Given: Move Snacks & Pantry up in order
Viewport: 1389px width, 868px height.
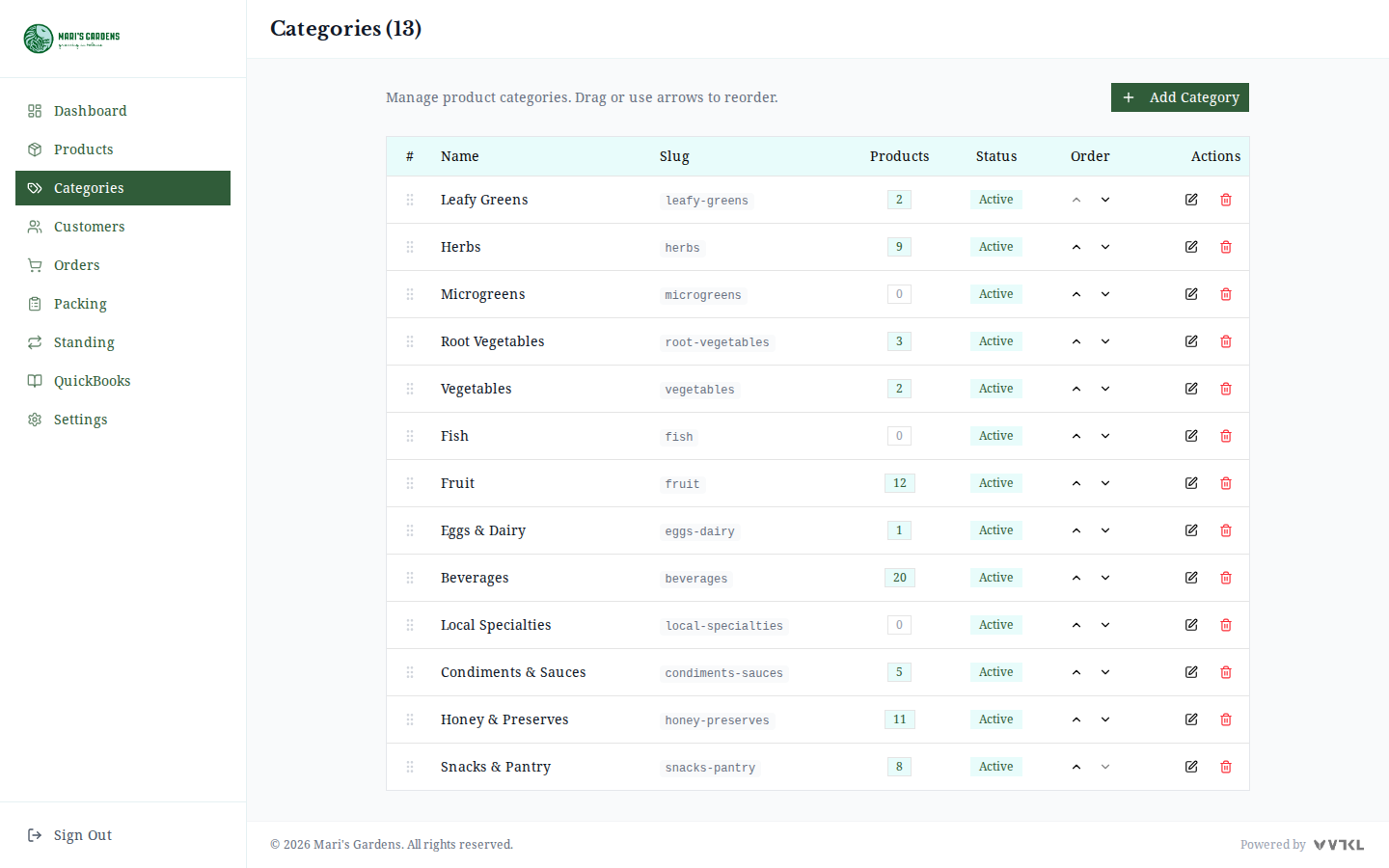Looking at the screenshot, I should click(x=1076, y=767).
